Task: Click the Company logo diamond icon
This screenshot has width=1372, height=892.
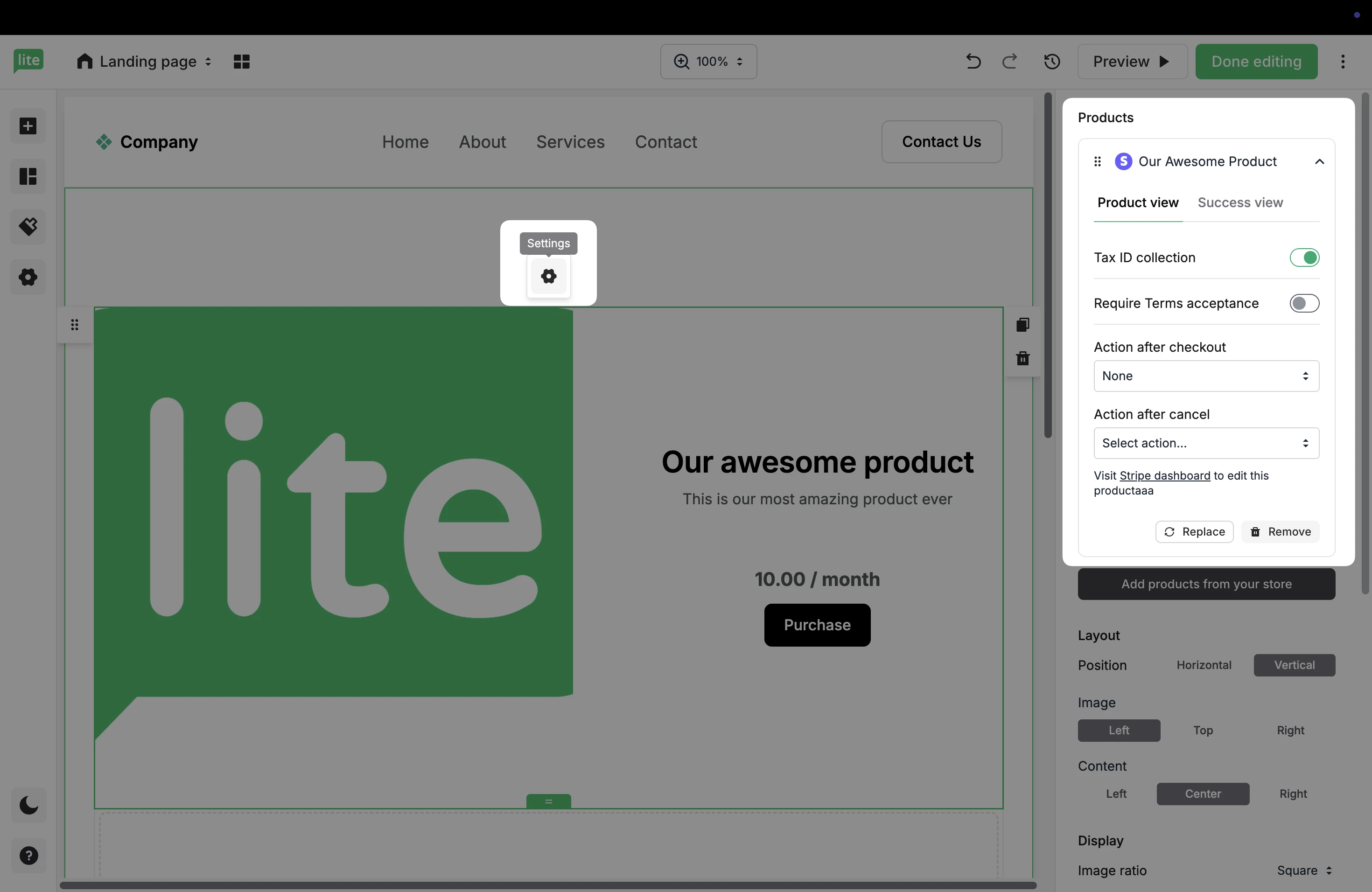Action: (x=104, y=142)
